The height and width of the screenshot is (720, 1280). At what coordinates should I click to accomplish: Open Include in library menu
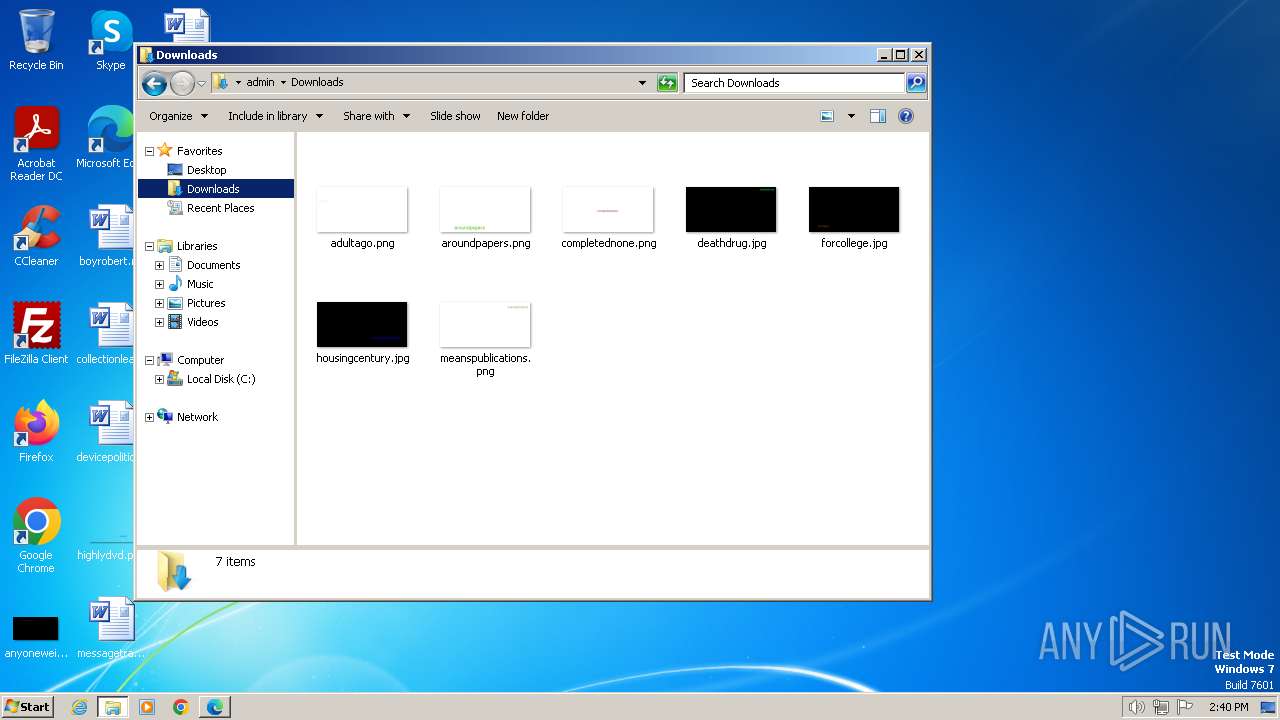(x=275, y=116)
